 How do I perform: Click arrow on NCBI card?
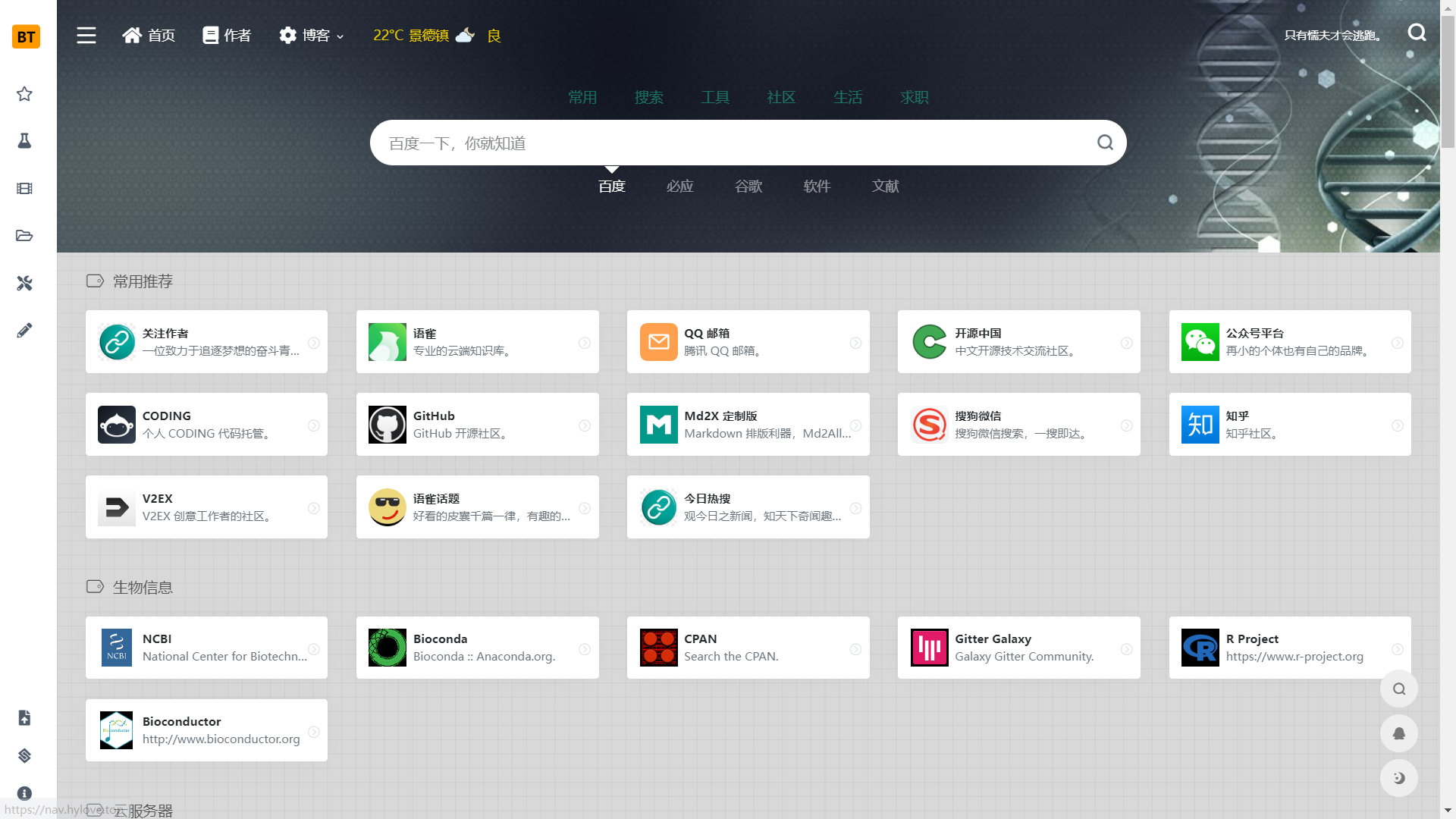[x=314, y=649]
